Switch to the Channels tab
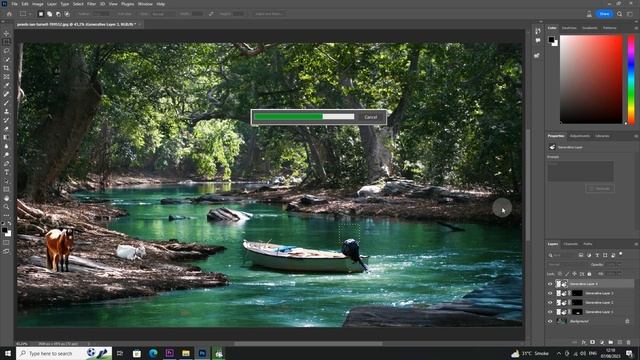Image resolution: width=640 pixels, height=360 pixels. [x=571, y=244]
